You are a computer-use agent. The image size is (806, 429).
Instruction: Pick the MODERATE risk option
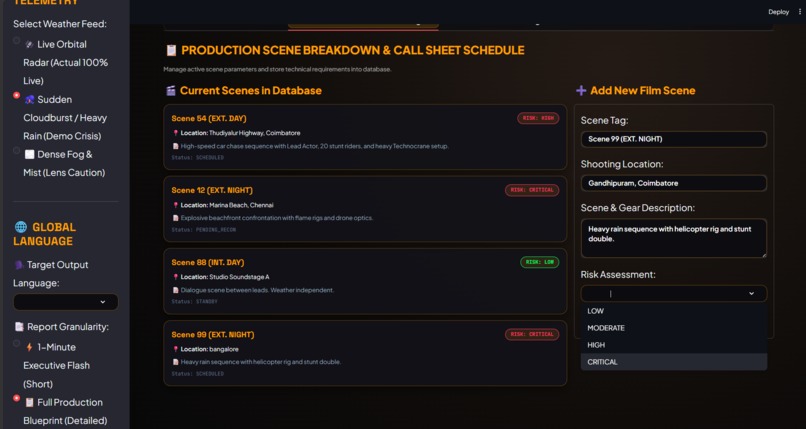673,328
